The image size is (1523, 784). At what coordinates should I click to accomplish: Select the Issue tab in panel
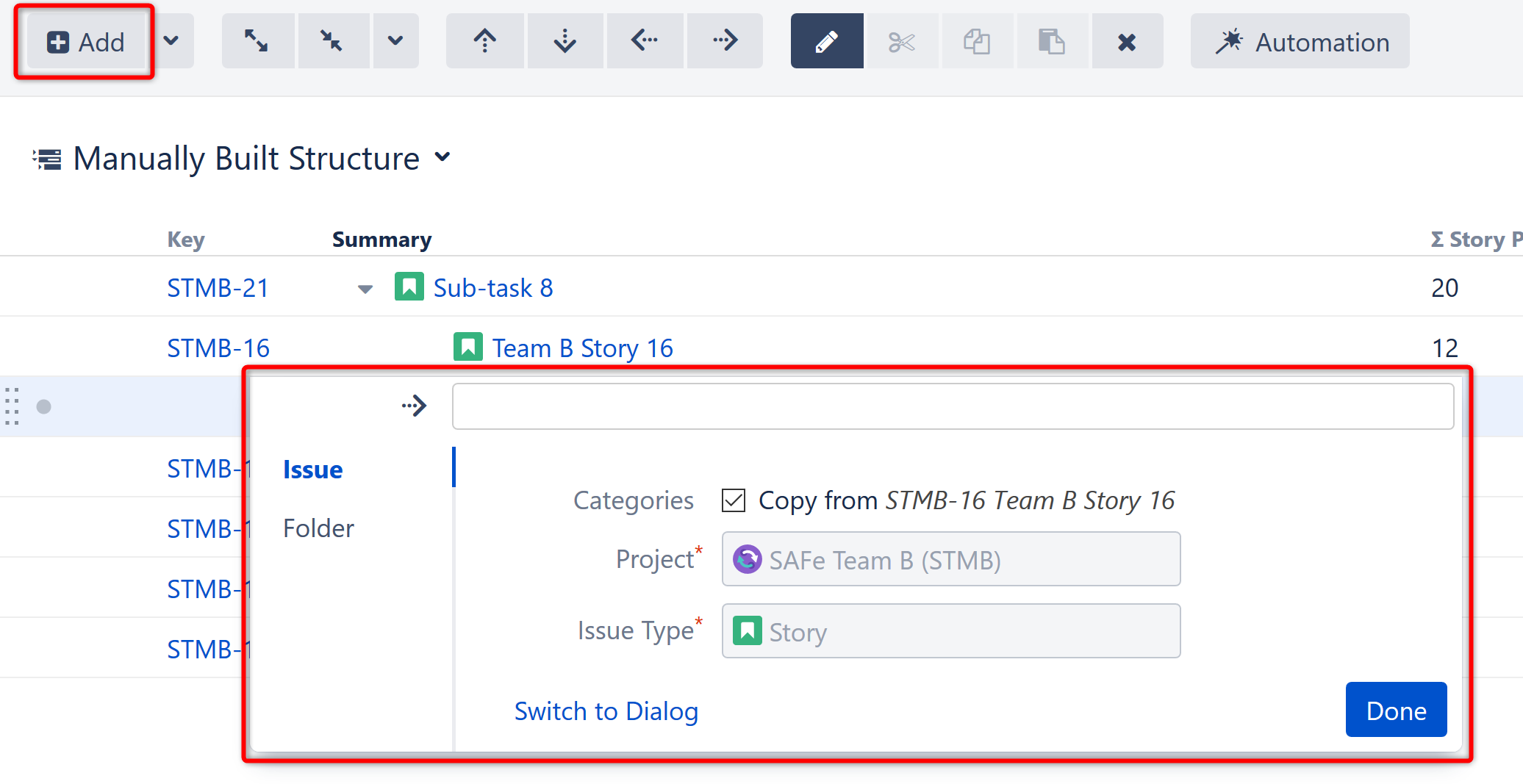tap(312, 470)
